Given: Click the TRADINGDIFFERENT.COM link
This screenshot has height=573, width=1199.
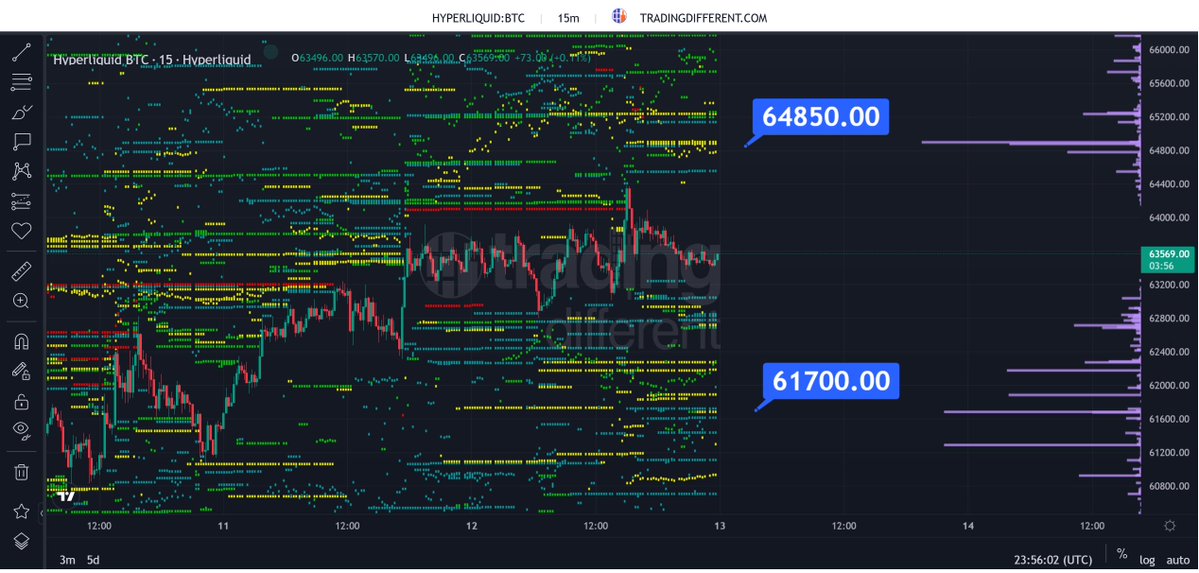Looking at the screenshot, I should click(703, 18).
